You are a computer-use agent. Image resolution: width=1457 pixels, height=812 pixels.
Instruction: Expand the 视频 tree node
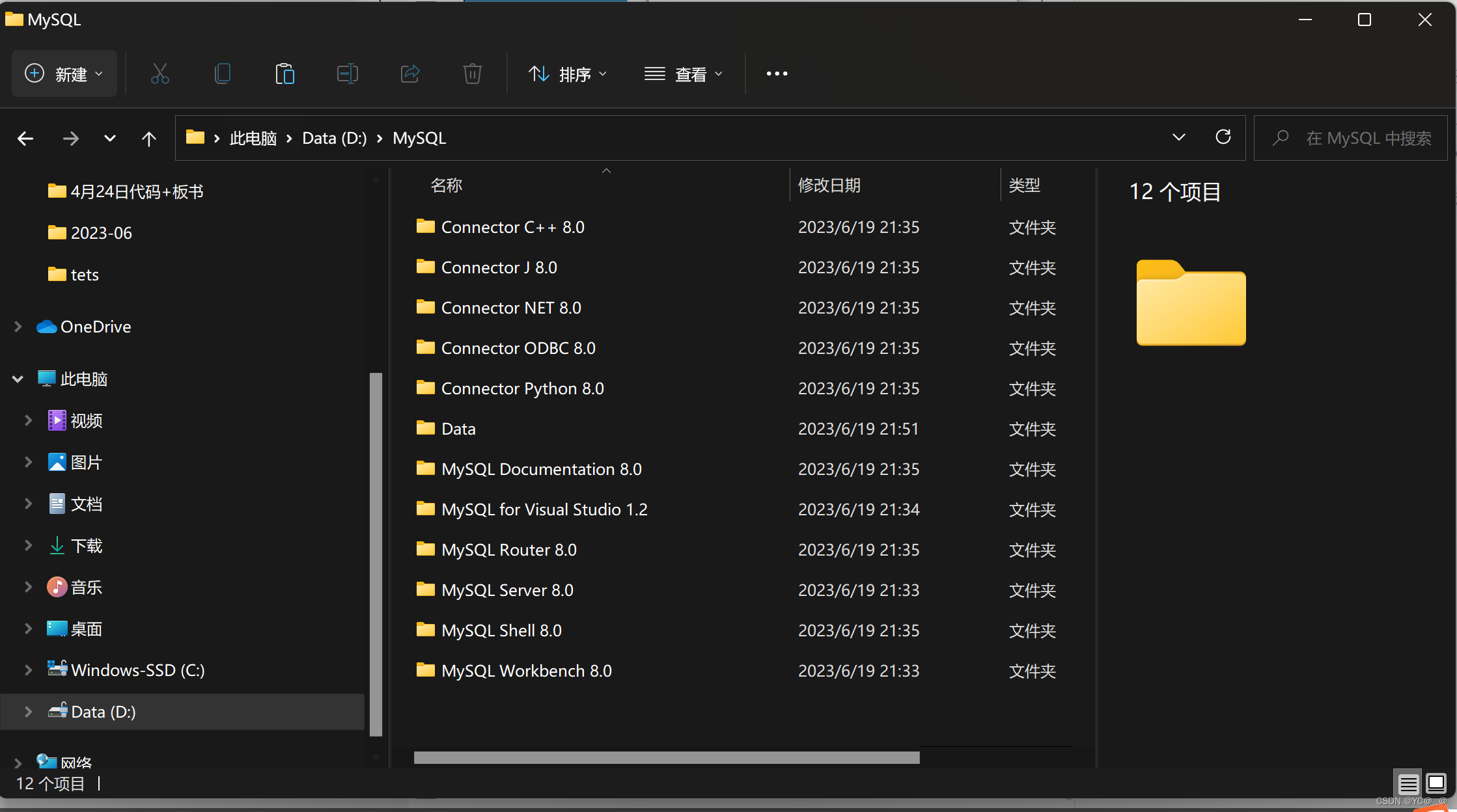pyautogui.click(x=28, y=420)
